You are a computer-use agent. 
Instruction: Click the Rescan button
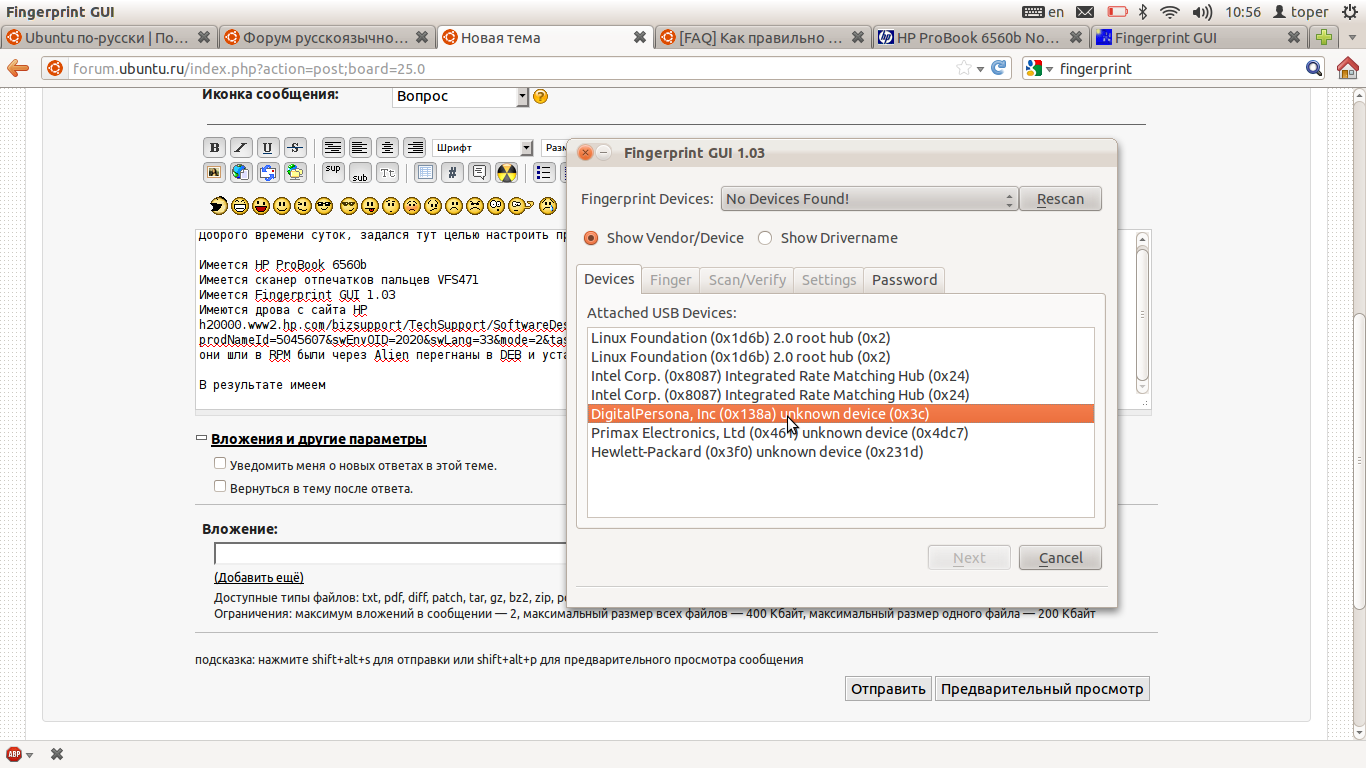[x=1060, y=199]
